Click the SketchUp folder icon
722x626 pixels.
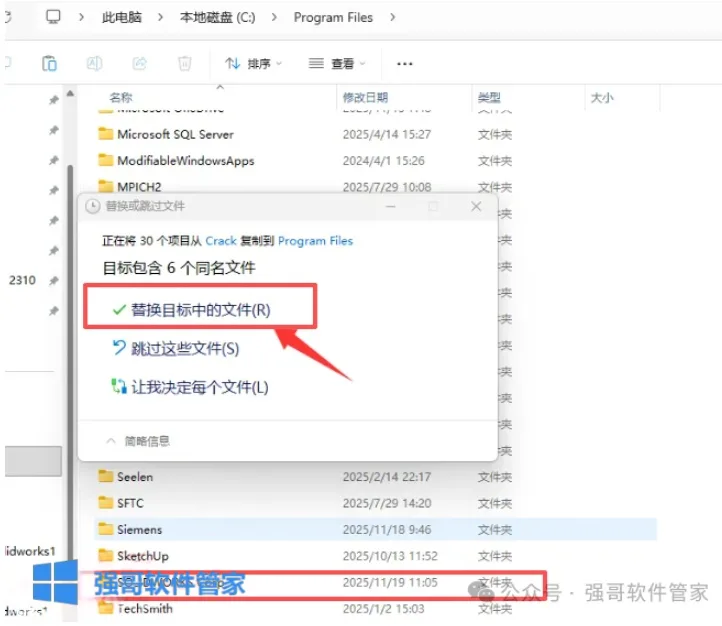[x=105, y=555]
